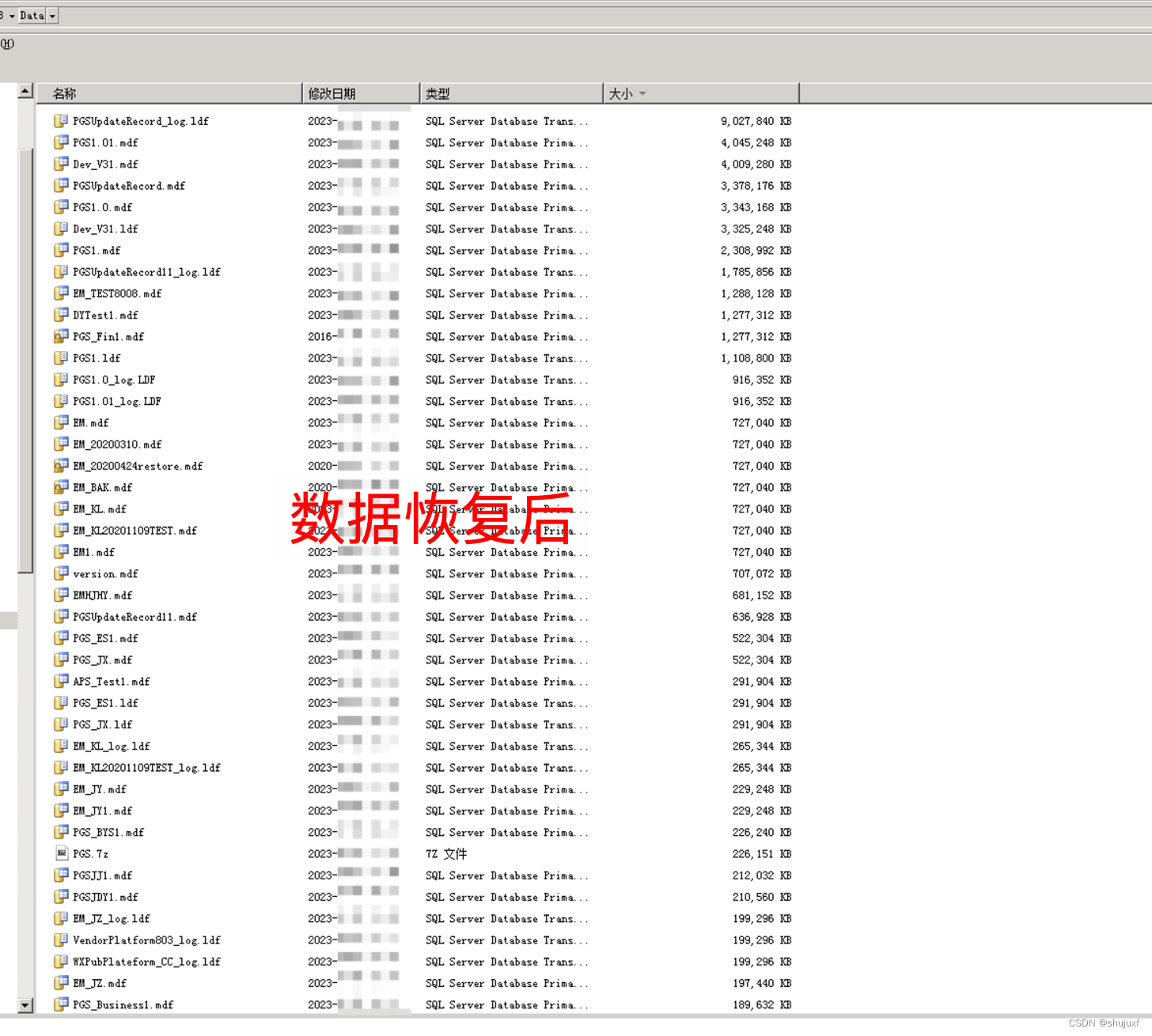1152x1036 pixels.
Task: Click the scrollbar down arrow
Action: [x=25, y=1005]
